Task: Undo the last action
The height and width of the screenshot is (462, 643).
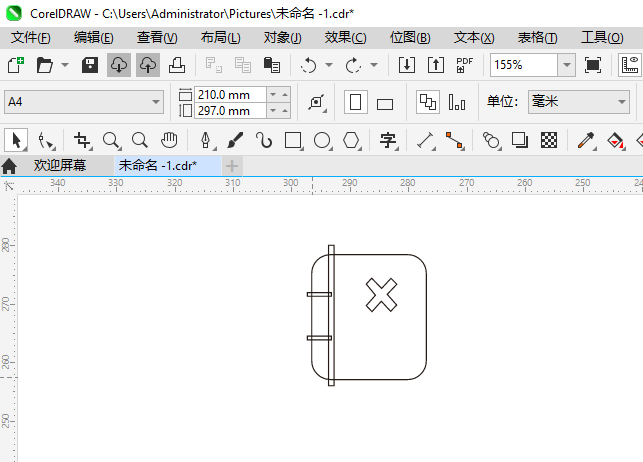Action: click(x=308, y=65)
